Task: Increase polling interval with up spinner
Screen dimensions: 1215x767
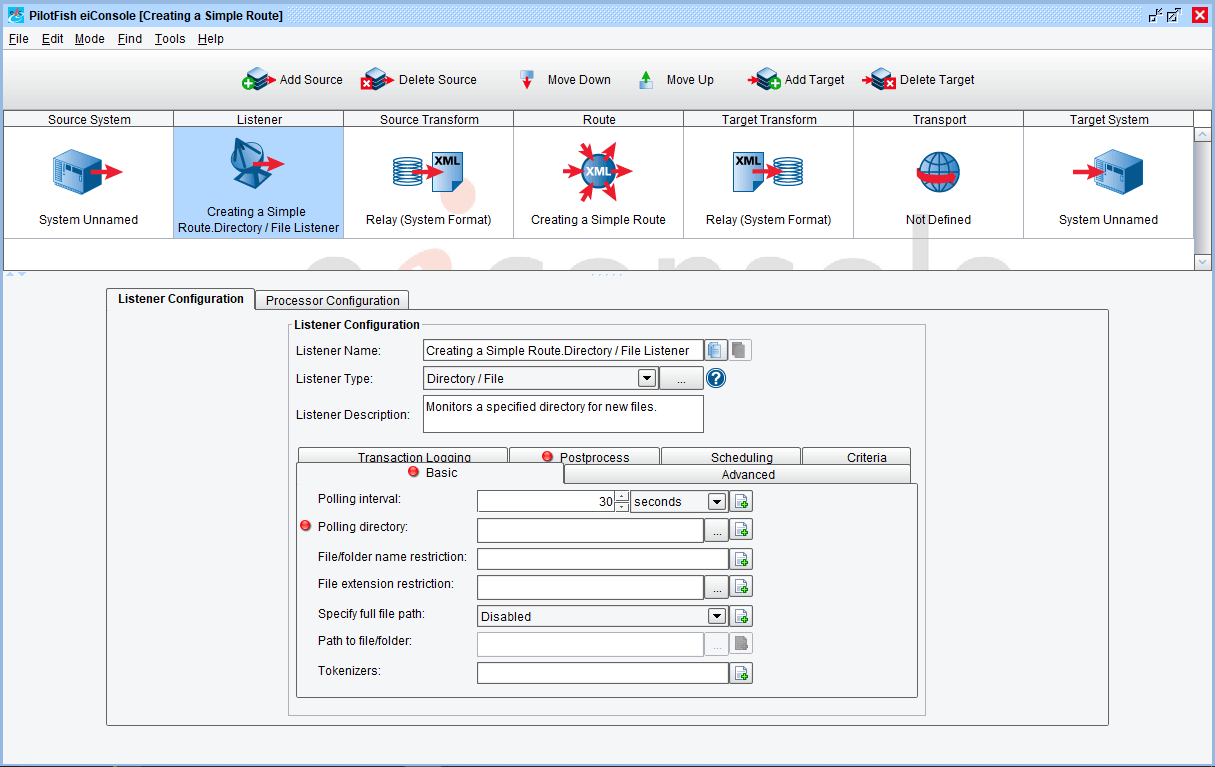Action: point(622,497)
